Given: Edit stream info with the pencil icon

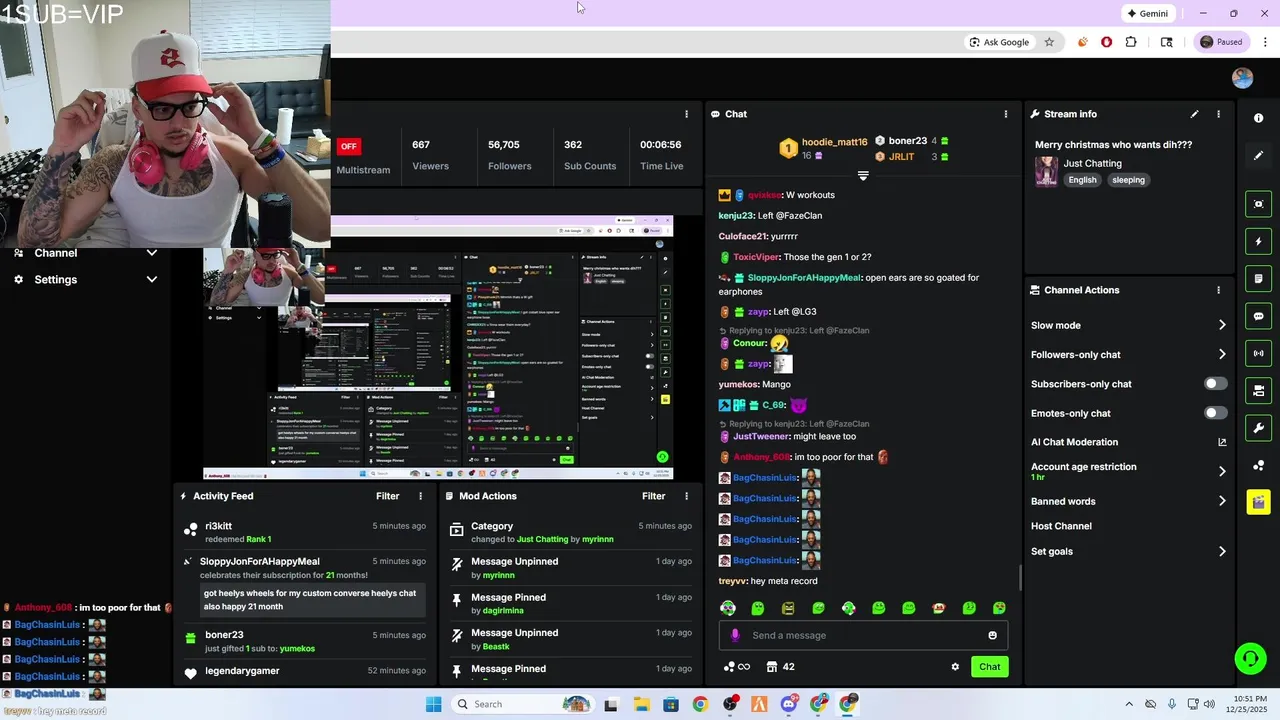Looking at the screenshot, I should [x=1194, y=114].
